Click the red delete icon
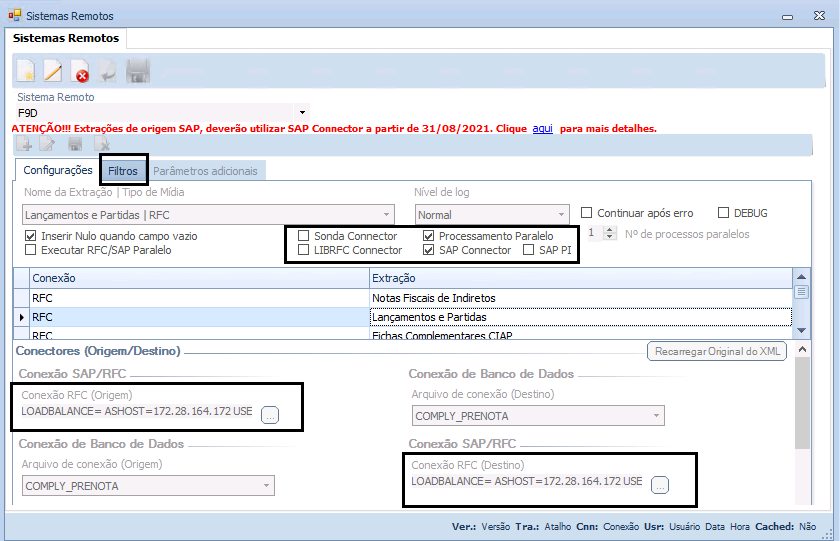 pos(81,72)
